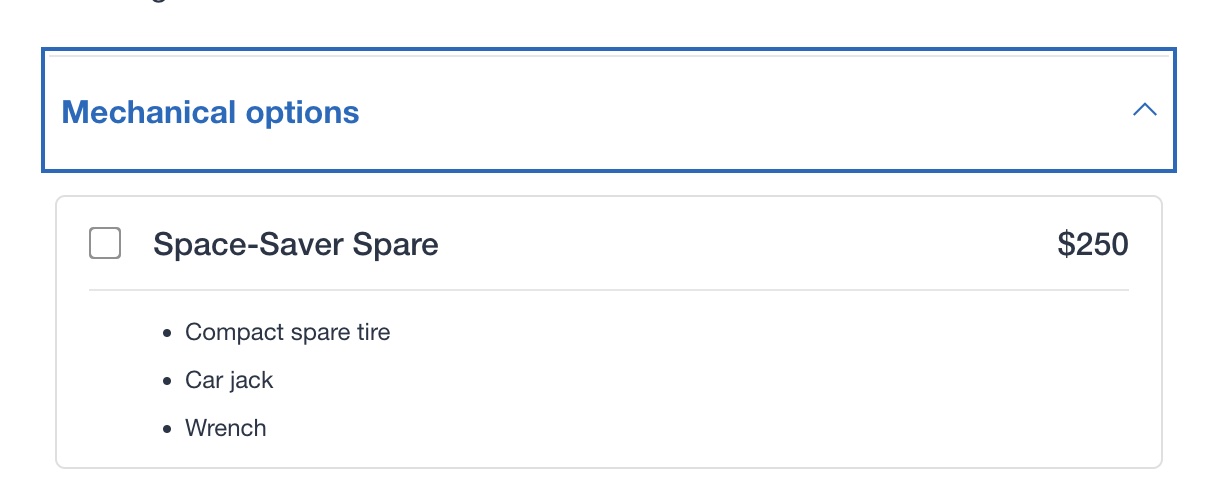Collapse the Mechanical options section heading
The image size is (1226, 490).
[210, 112]
